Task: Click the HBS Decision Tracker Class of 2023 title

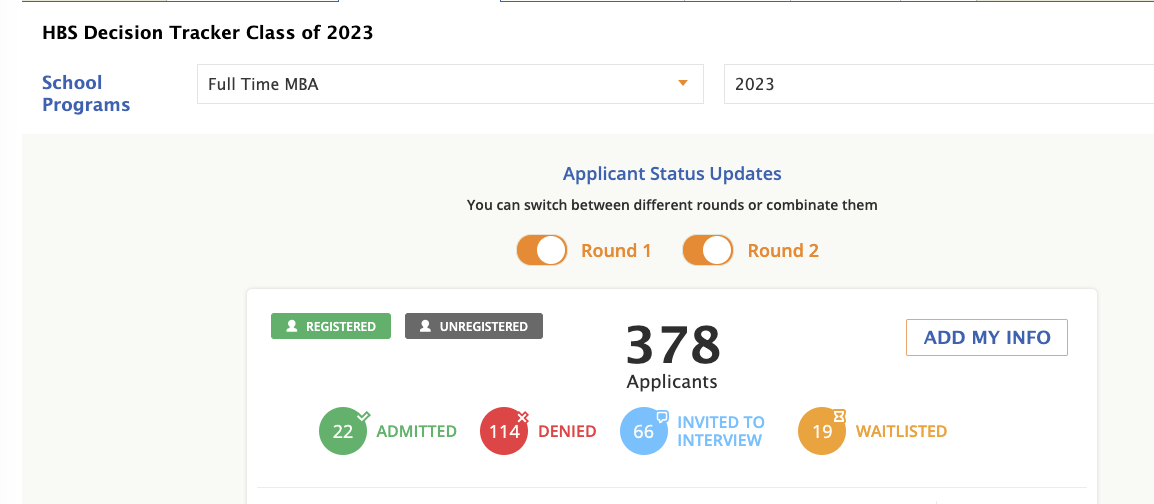Action: click(208, 32)
